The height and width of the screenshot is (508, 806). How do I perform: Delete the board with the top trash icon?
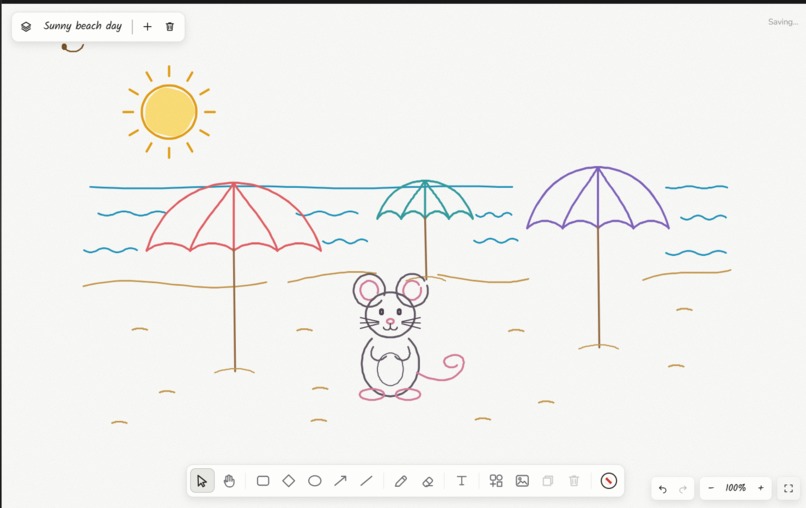point(170,27)
